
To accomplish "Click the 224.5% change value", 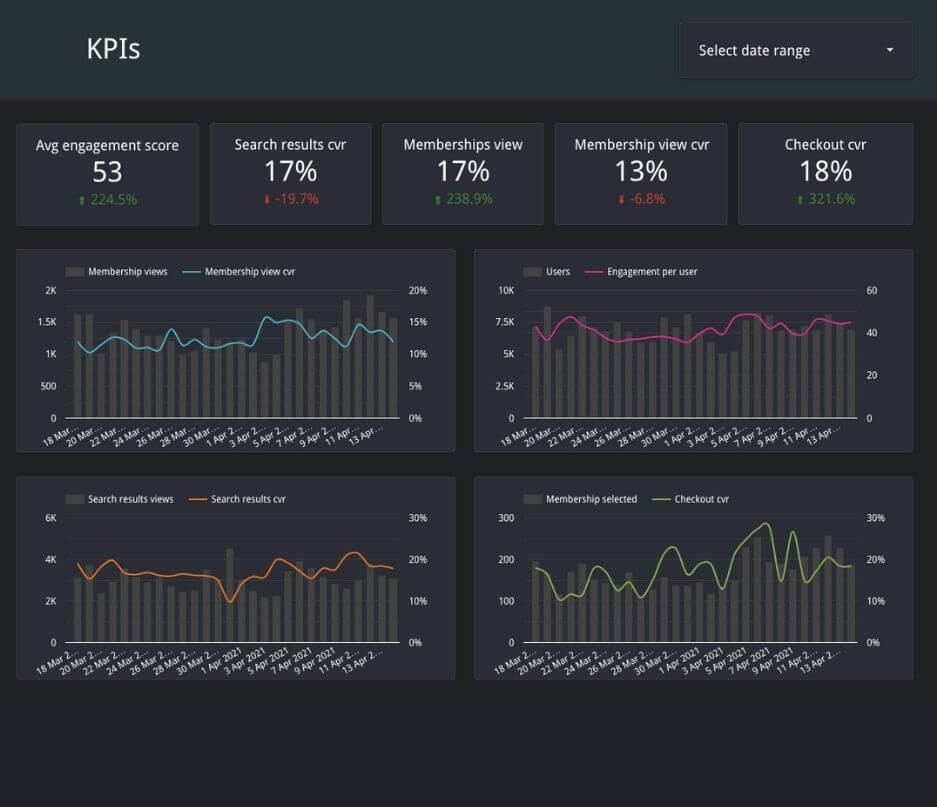I will point(114,200).
